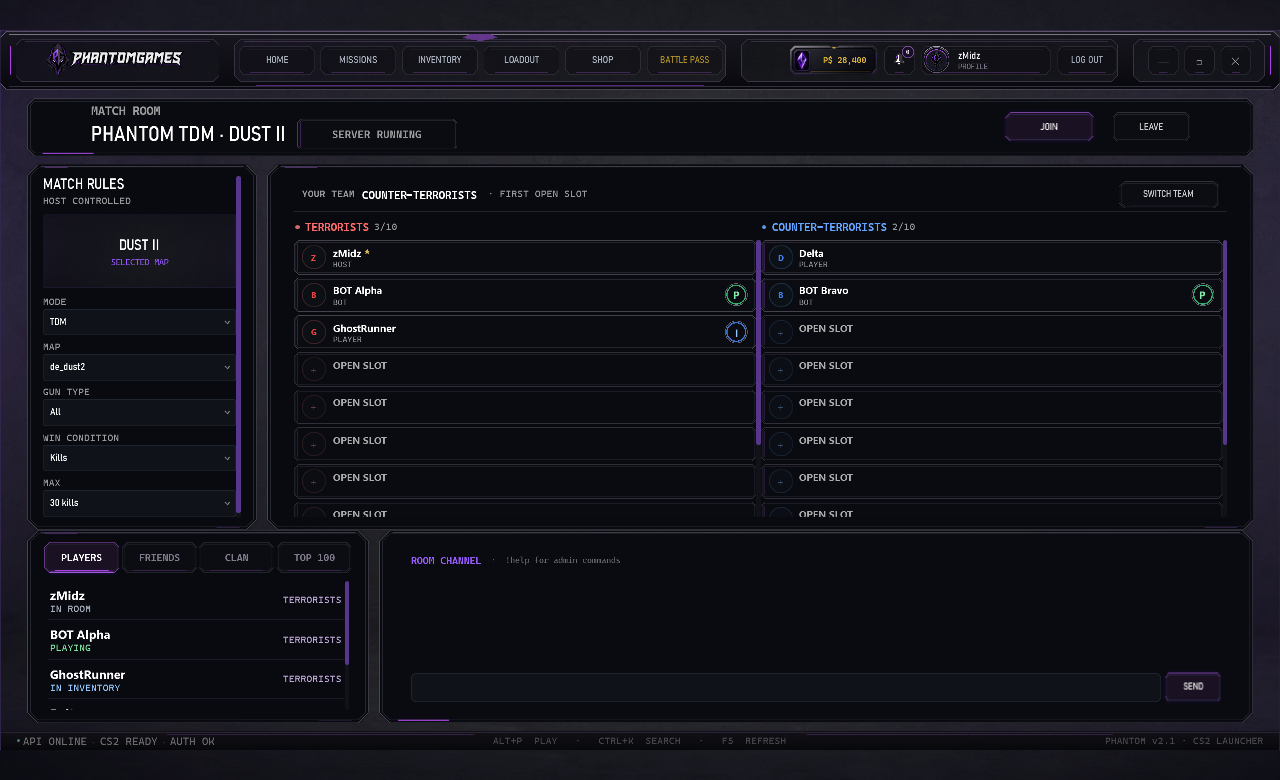This screenshot has width=1280, height=780.
Task: Open the Mode dropdown showing TDM
Action: (139, 322)
